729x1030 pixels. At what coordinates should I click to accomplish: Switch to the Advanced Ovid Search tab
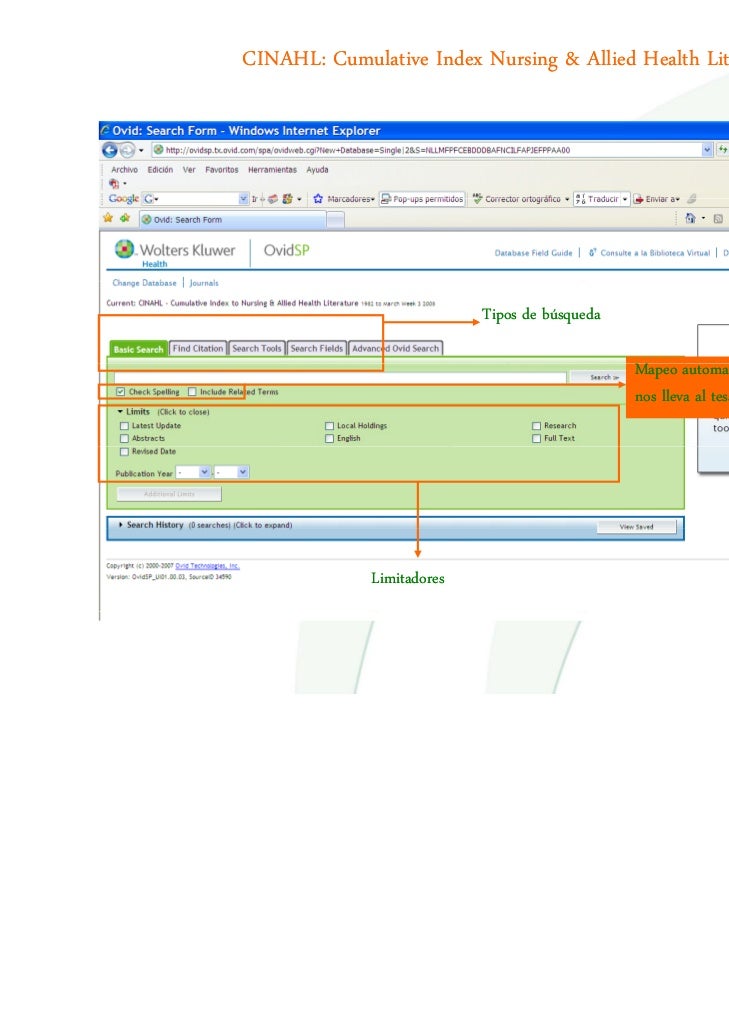tap(395, 348)
